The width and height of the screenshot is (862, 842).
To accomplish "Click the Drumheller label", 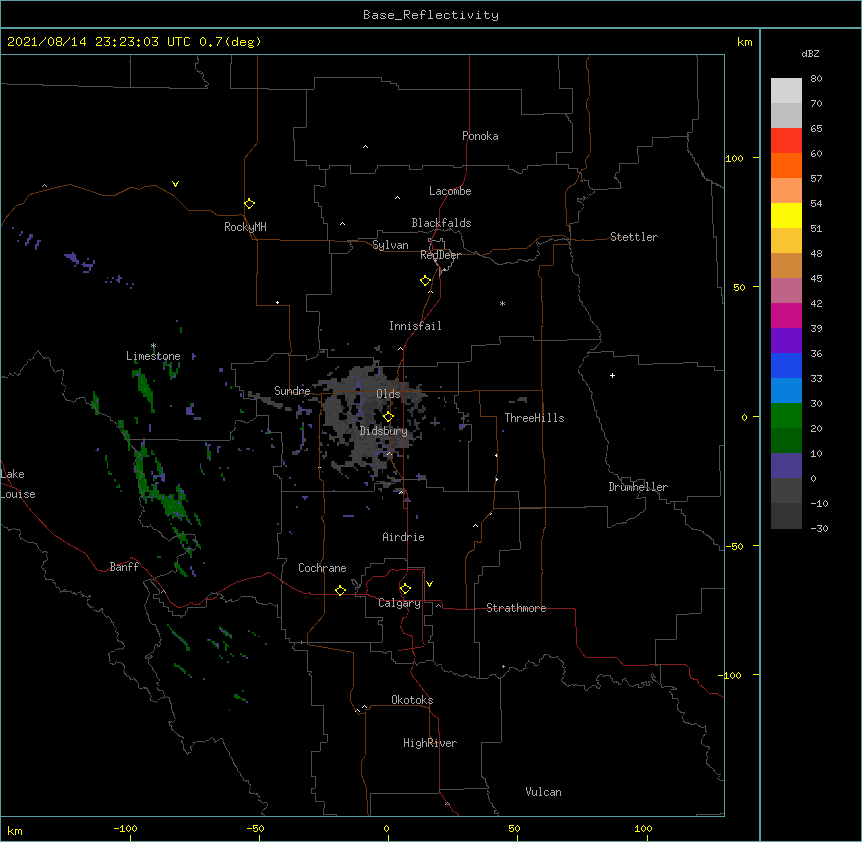I will 638,487.
